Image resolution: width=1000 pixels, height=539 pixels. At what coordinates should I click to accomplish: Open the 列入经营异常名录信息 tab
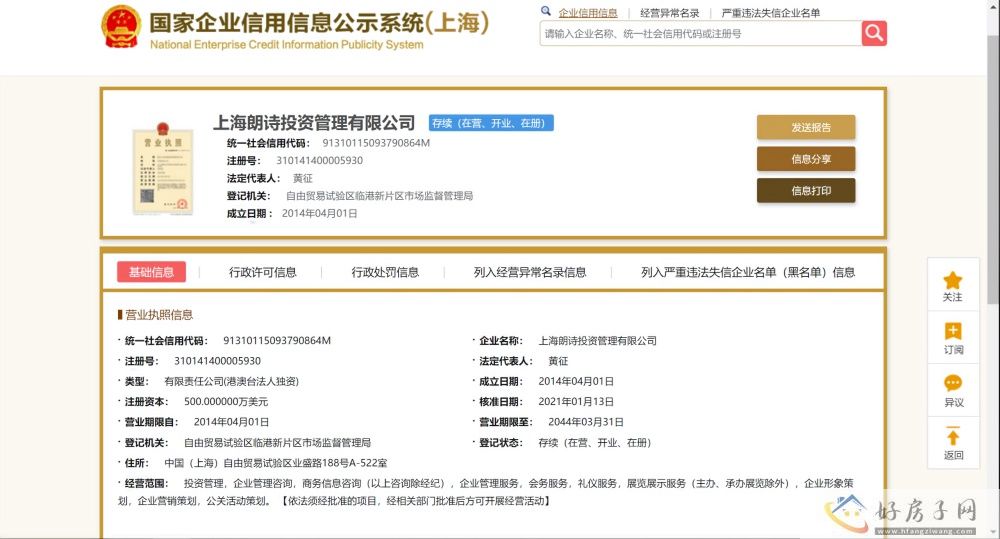click(530, 272)
